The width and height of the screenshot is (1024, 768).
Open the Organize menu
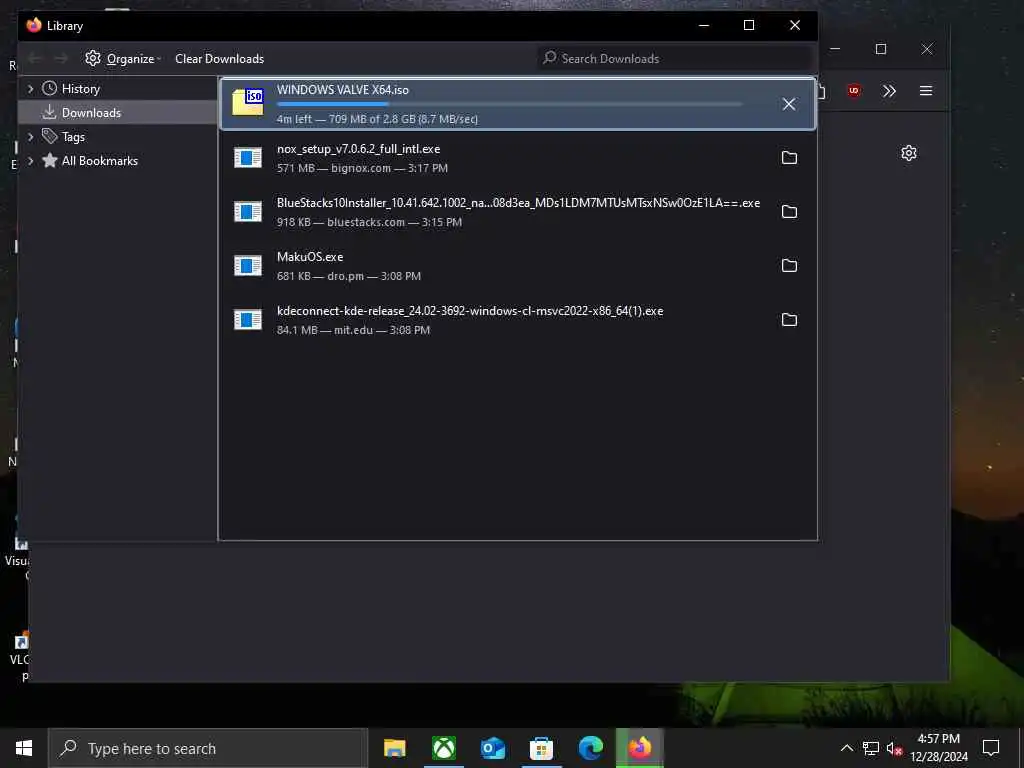[x=123, y=59]
